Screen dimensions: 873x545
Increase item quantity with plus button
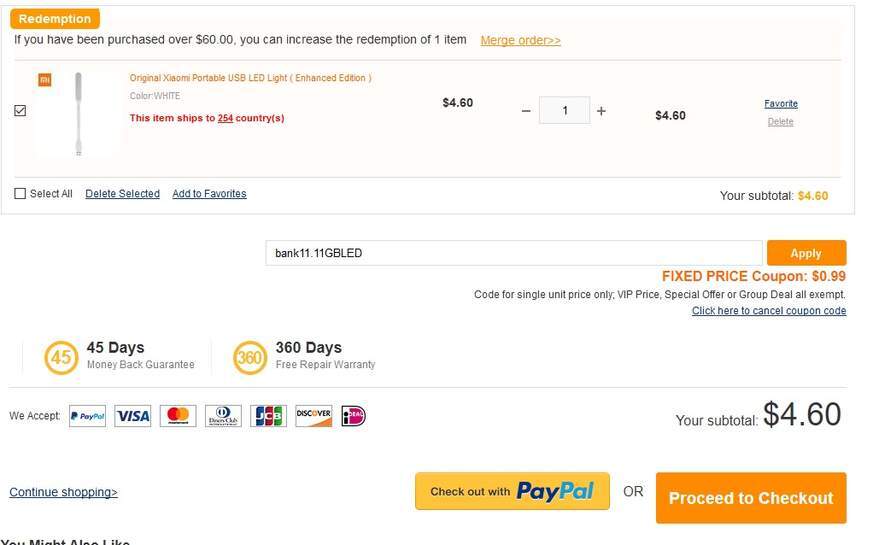(x=601, y=111)
